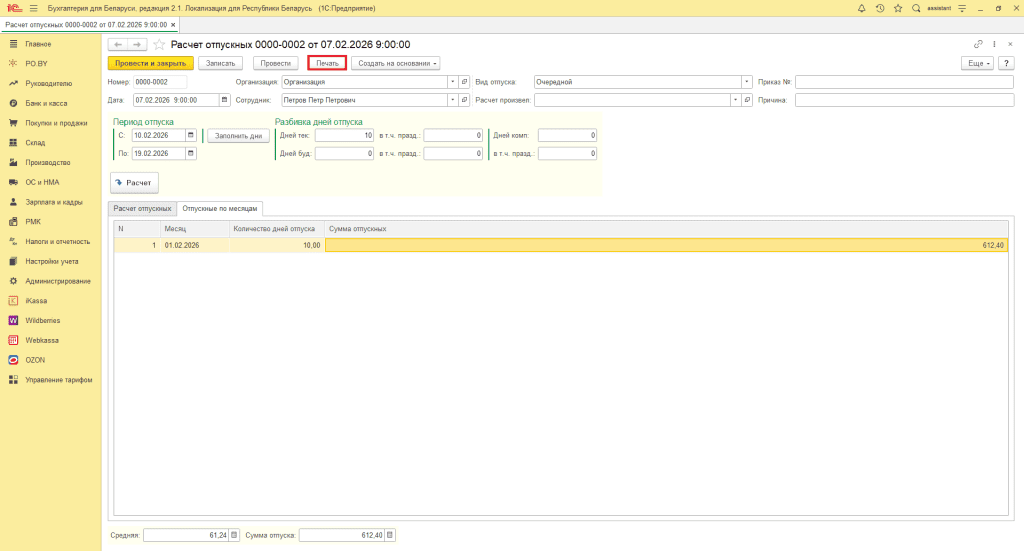Open the Создать на основании dropdown
Screen dimensions: 1024x551
(395, 63)
